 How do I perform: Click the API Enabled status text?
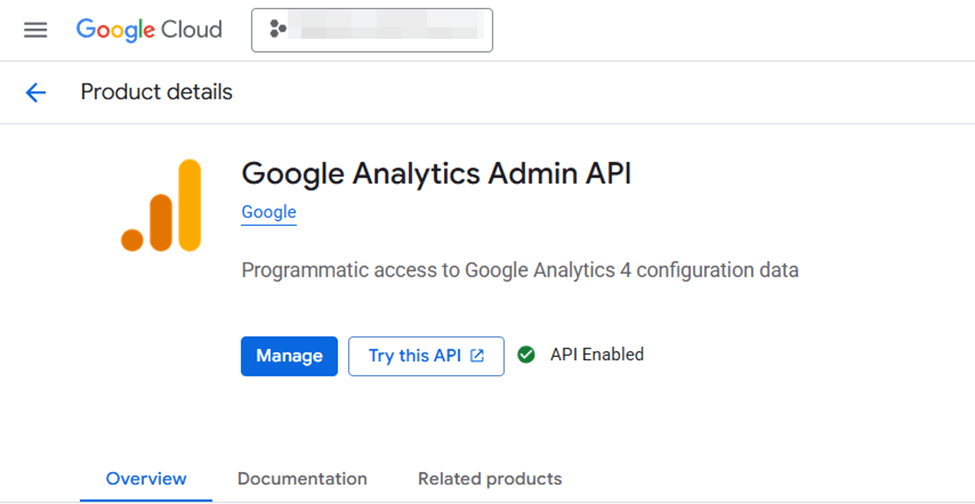click(597, 355)
